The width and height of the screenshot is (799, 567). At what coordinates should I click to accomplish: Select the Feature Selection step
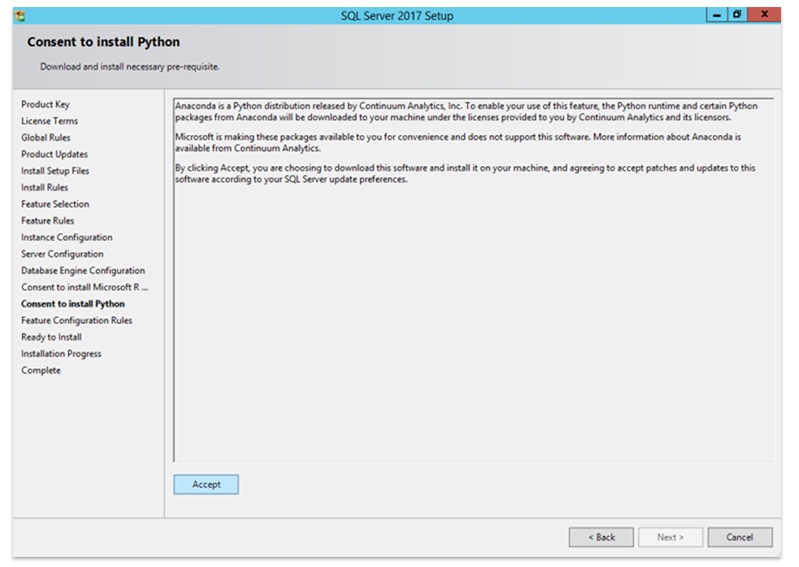pyautogui.click(x=55, y=204)
